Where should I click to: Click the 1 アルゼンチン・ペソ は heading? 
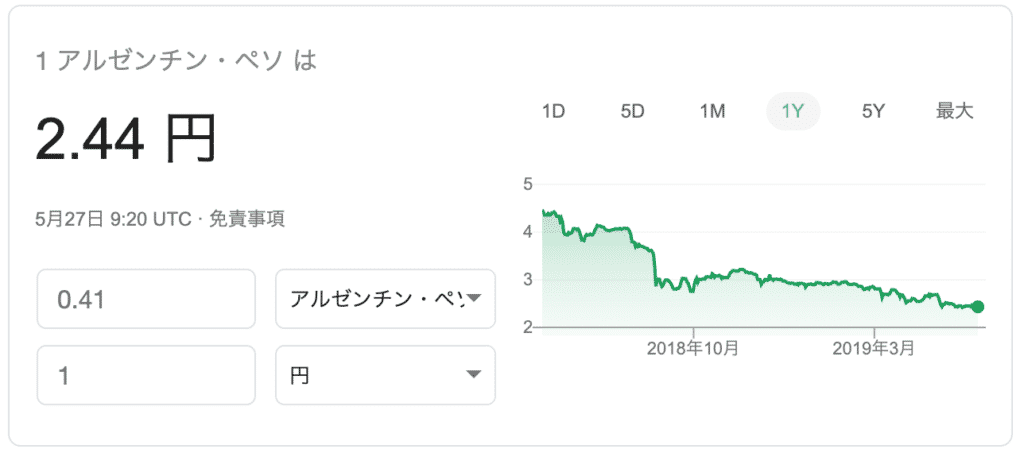click(x=176, y=61)
